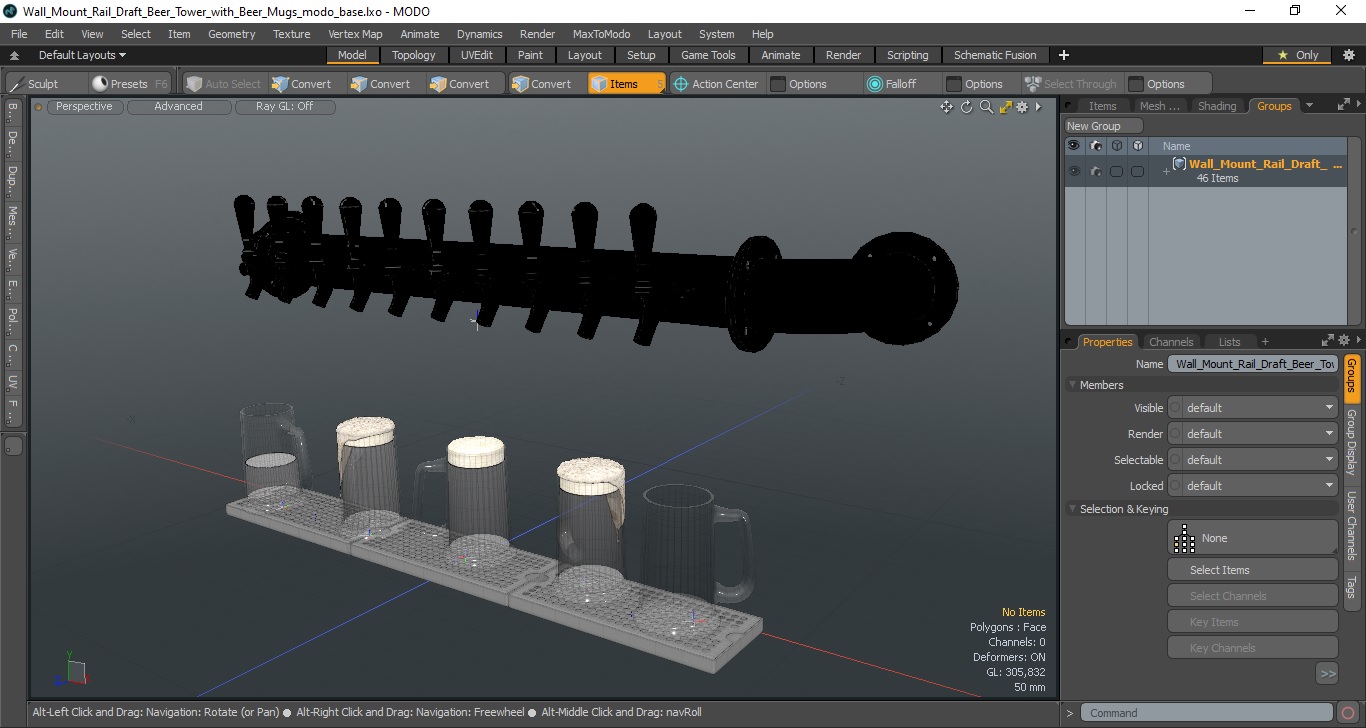The width and height of the screenshot is (1366, 728).
Task: Click the eye column header in Groups
Action: click(1074, 146)
